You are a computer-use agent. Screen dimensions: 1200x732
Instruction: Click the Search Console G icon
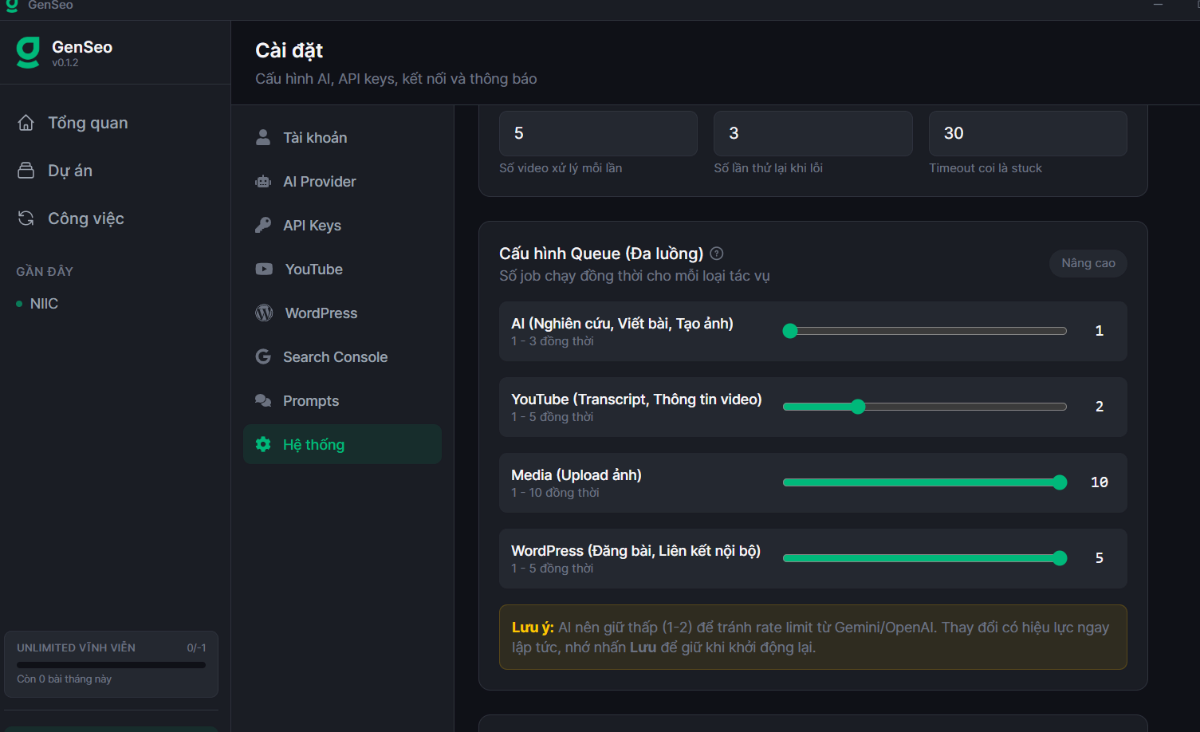point(262,357)
